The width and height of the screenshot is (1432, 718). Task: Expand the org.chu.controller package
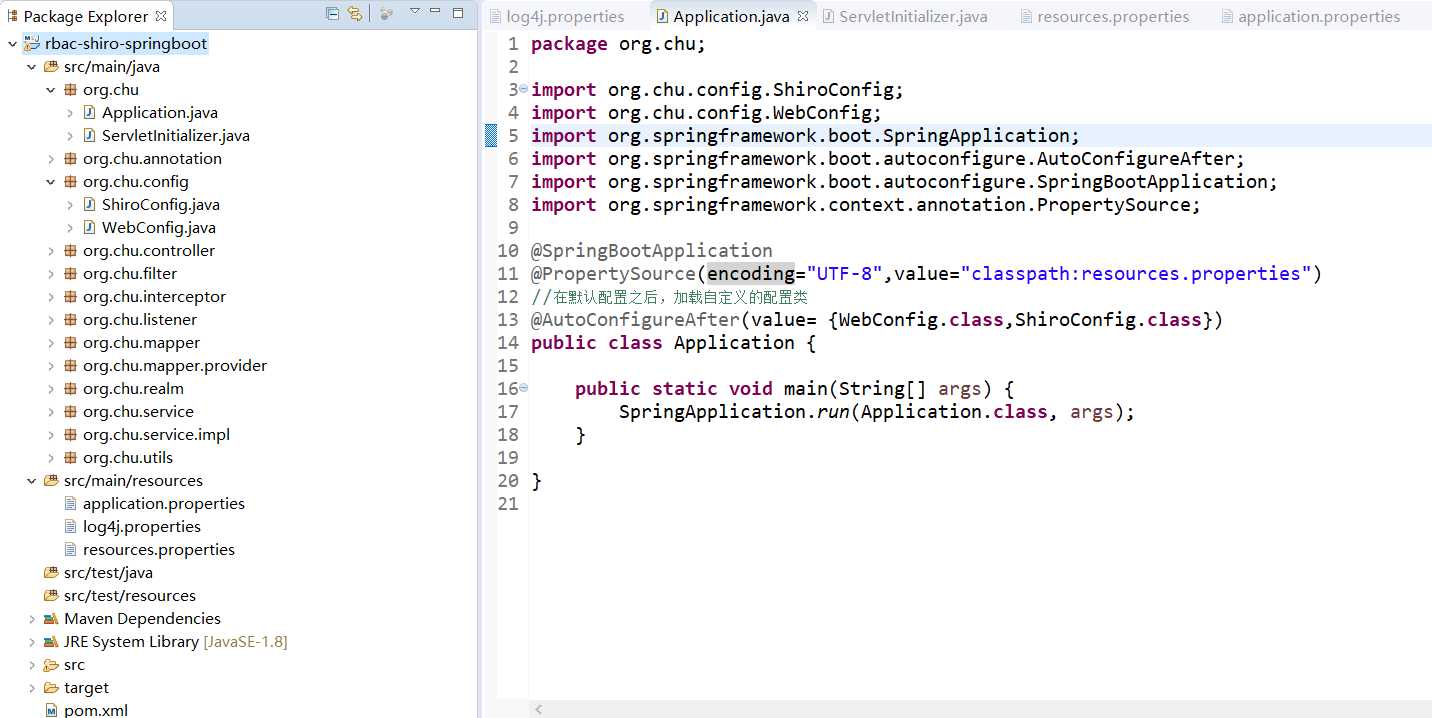coord(51,251)
